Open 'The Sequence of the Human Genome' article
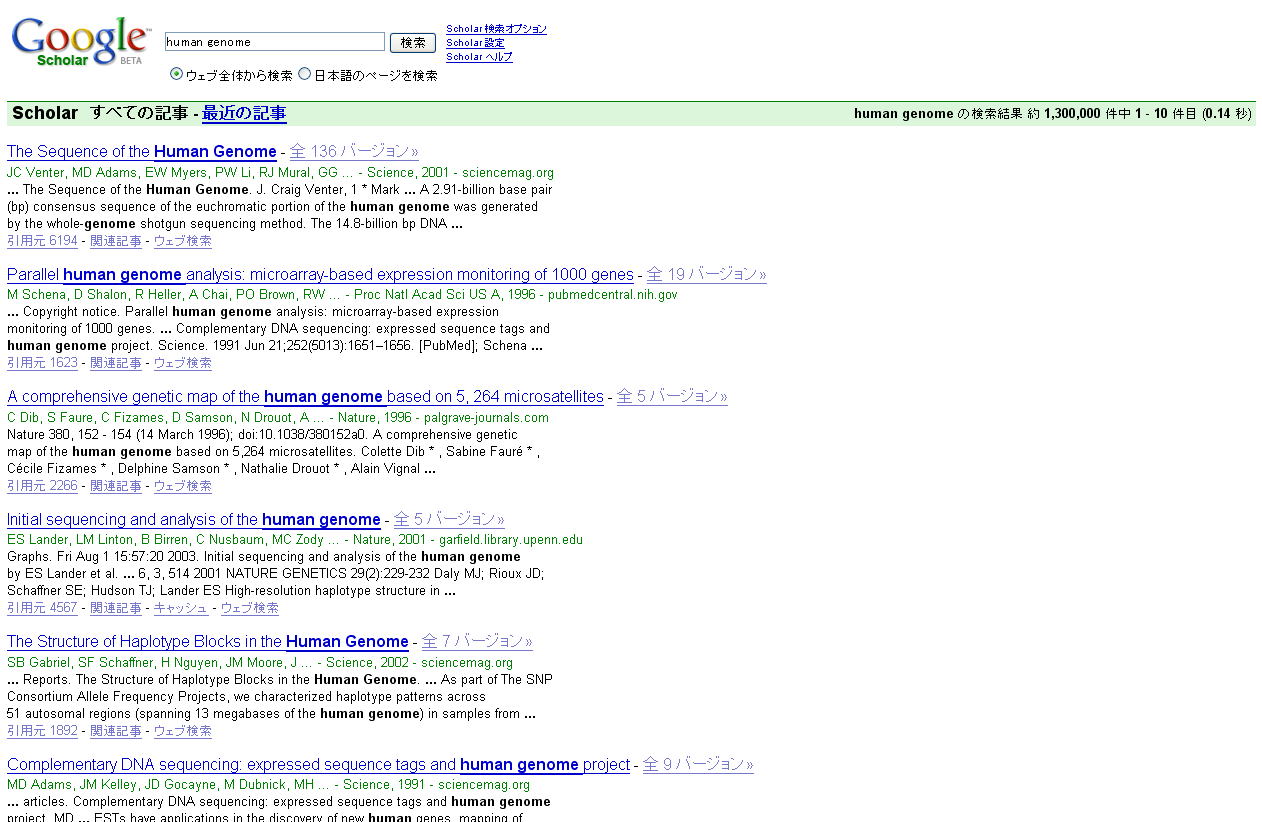The height and width of the screenshot is (822, 1262). click(142, 152)
